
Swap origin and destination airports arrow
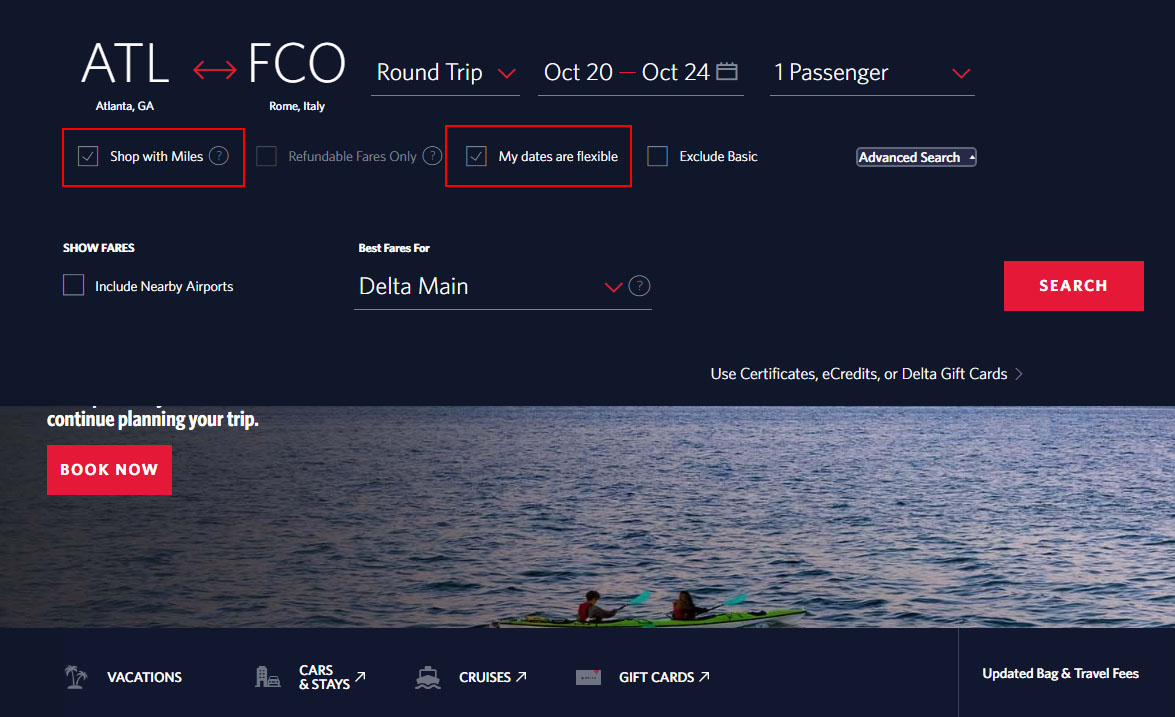(214, 70)
